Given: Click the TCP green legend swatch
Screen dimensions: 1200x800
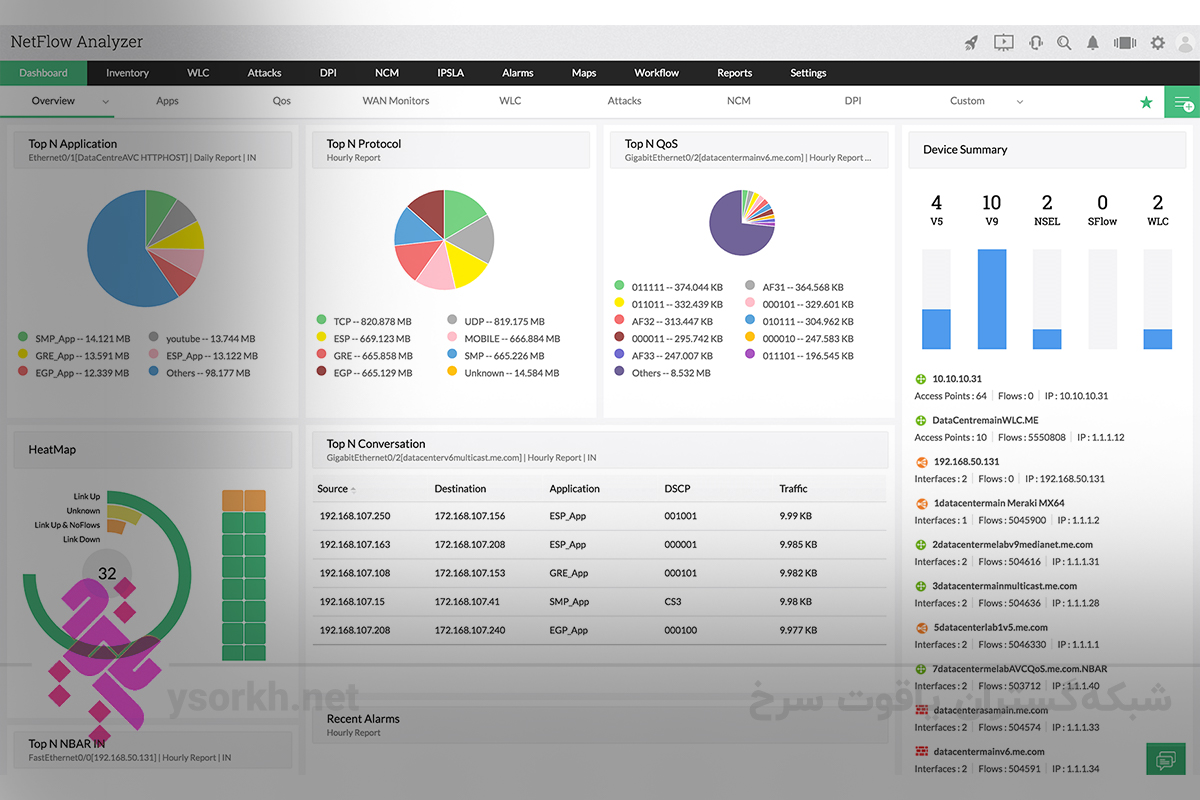Looking at the screenshot, I should point(321,320).
